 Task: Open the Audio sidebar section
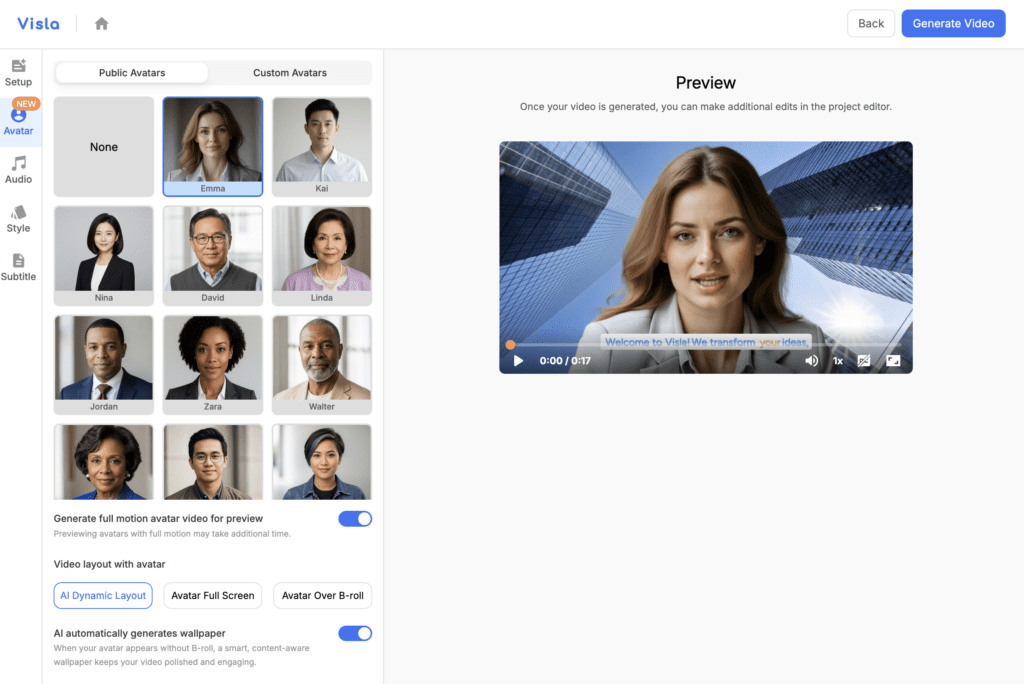18,170
